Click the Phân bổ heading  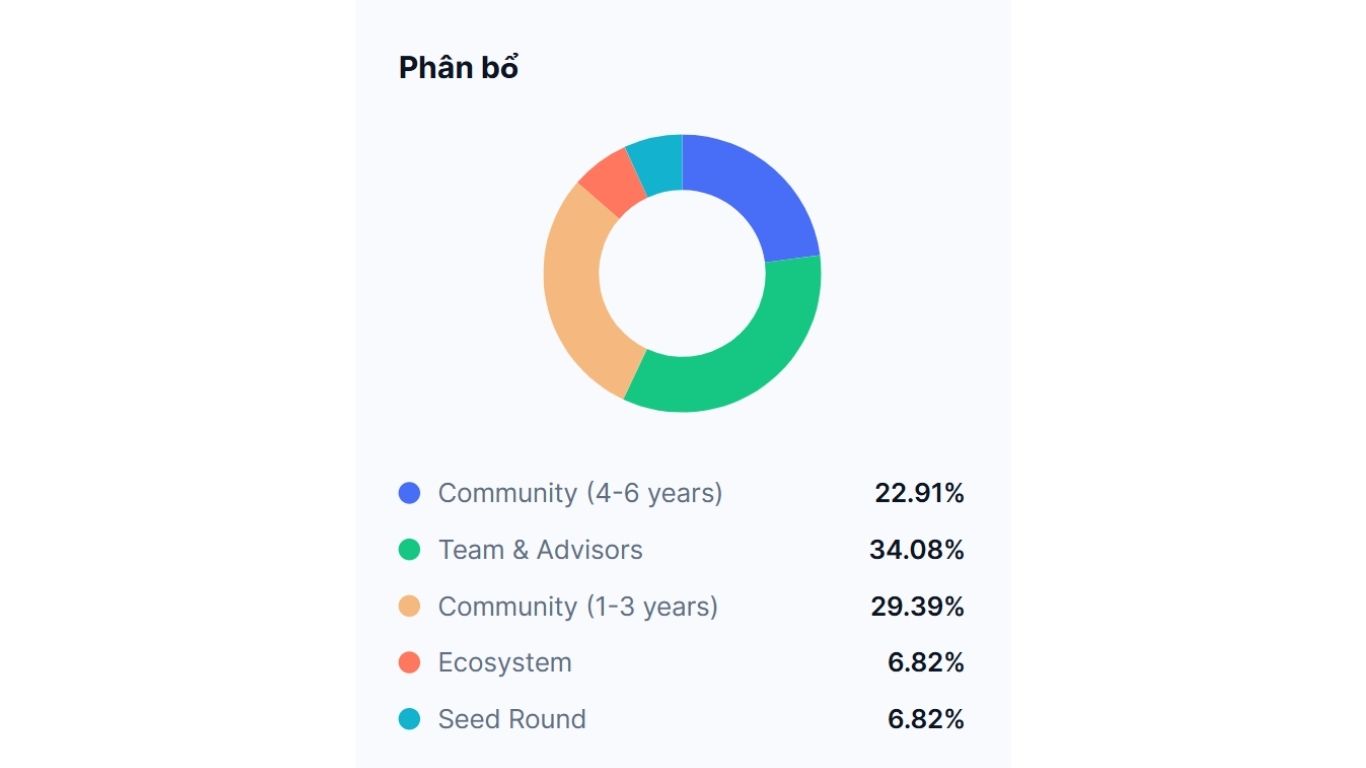click(458, 68)
